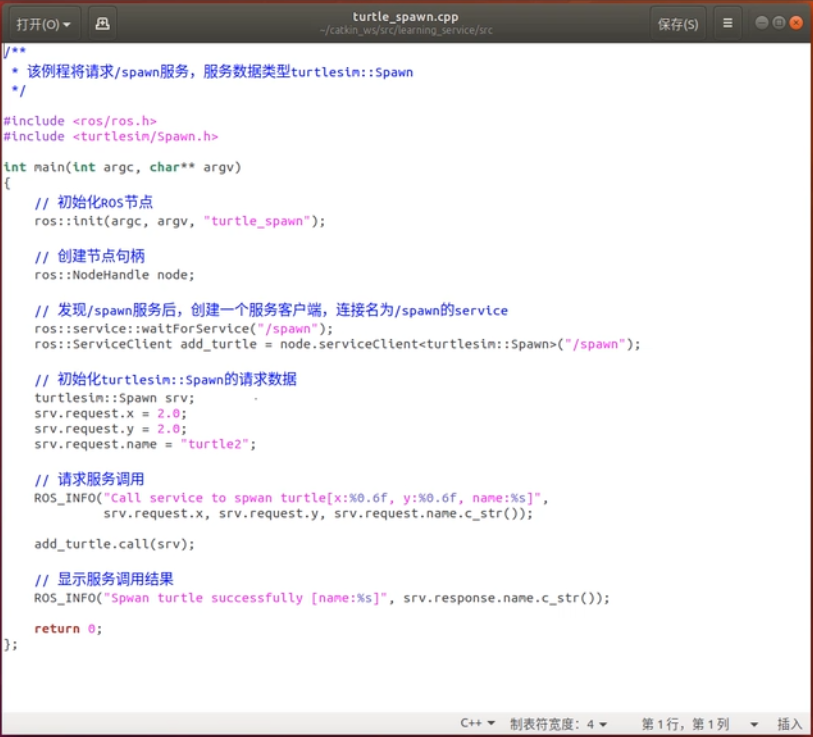Click the int main(int argc, char** argv) line
This screenshot has width=813, height=737.
122,167
